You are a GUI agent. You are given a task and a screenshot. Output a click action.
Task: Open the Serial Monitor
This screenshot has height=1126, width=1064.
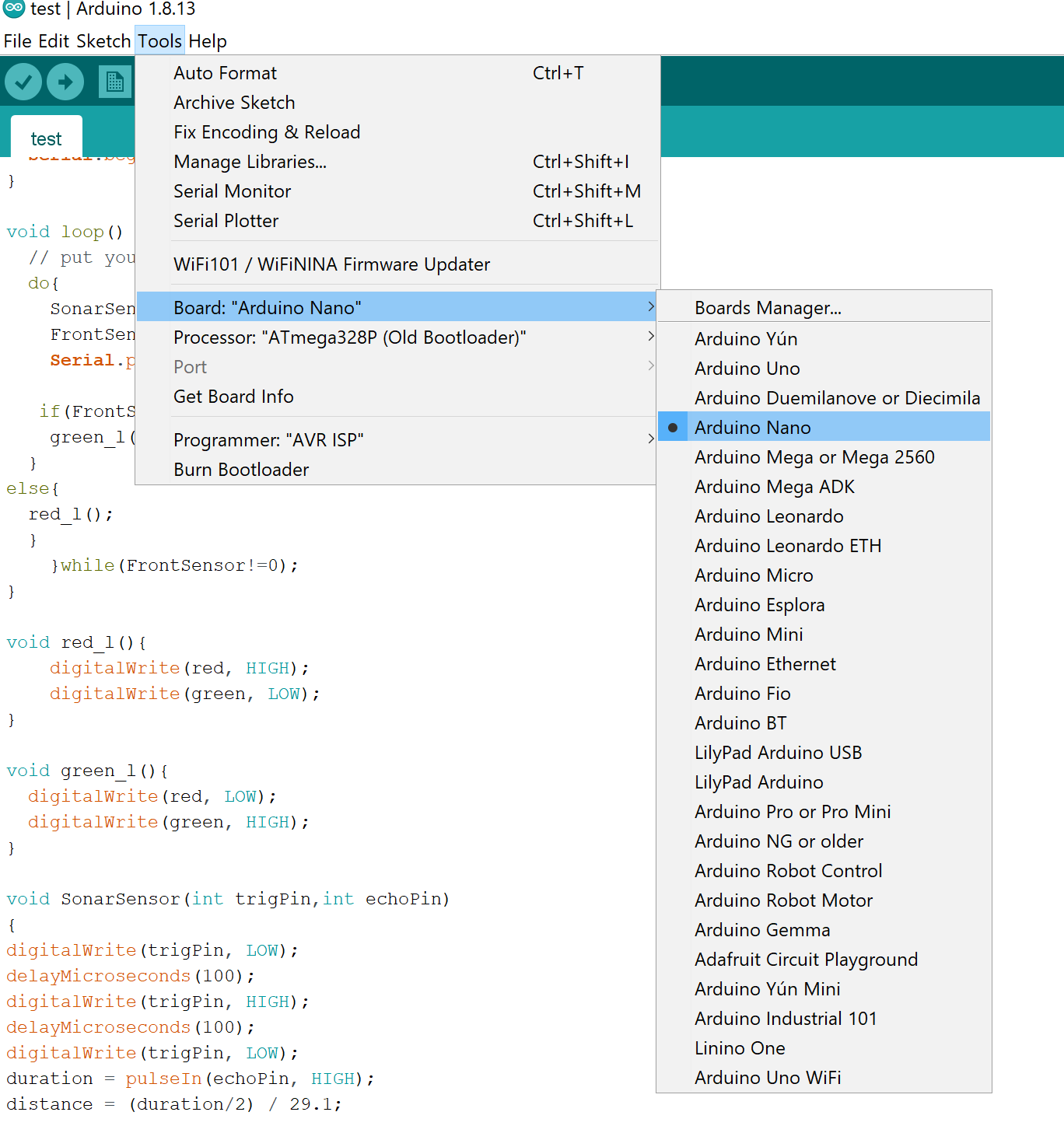coord(397,191)
